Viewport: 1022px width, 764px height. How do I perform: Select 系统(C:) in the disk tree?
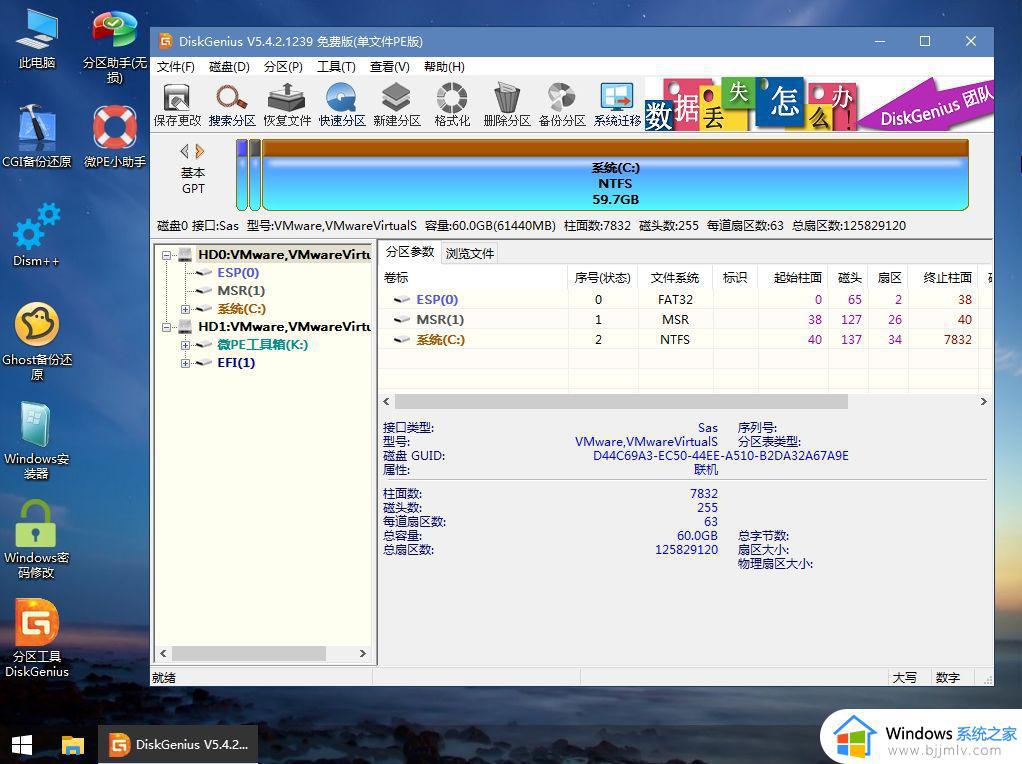241,309
